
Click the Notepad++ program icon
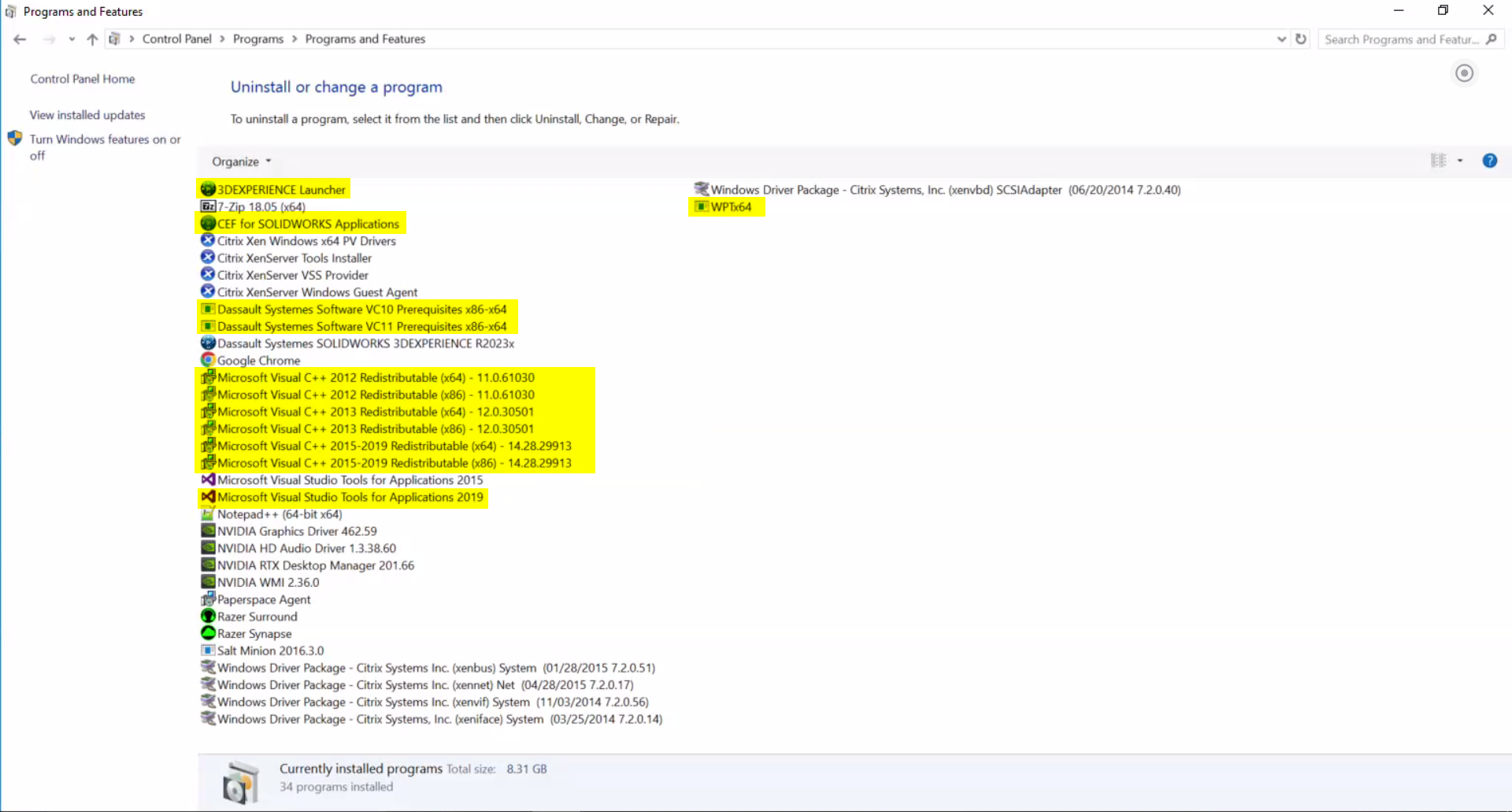click(208, 514)
